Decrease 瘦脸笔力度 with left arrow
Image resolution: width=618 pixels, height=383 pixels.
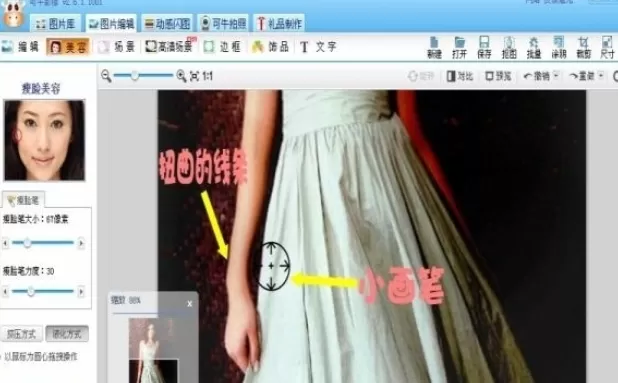point(5,292)
